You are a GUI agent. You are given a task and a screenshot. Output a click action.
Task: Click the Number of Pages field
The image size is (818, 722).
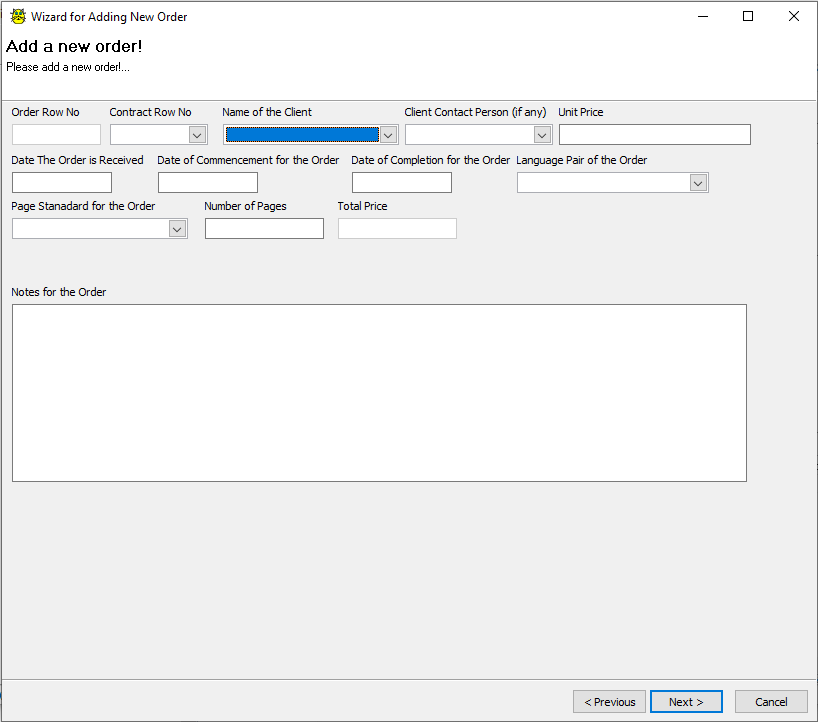264,229
